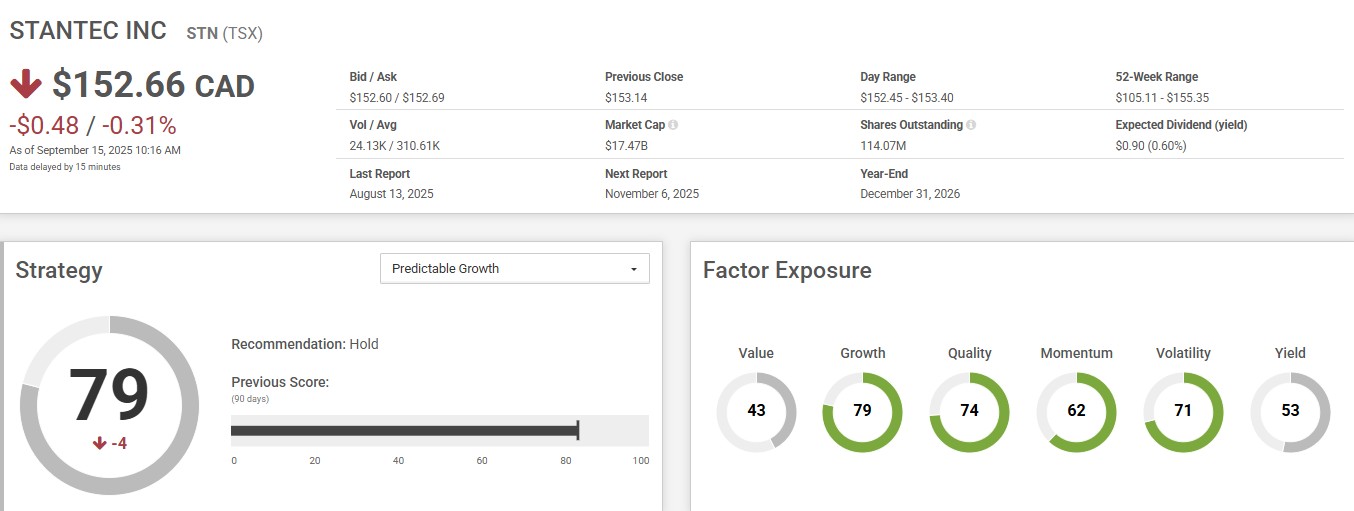Click Previous Close value $153.14
1354x511 pixels.
[627, 97]
